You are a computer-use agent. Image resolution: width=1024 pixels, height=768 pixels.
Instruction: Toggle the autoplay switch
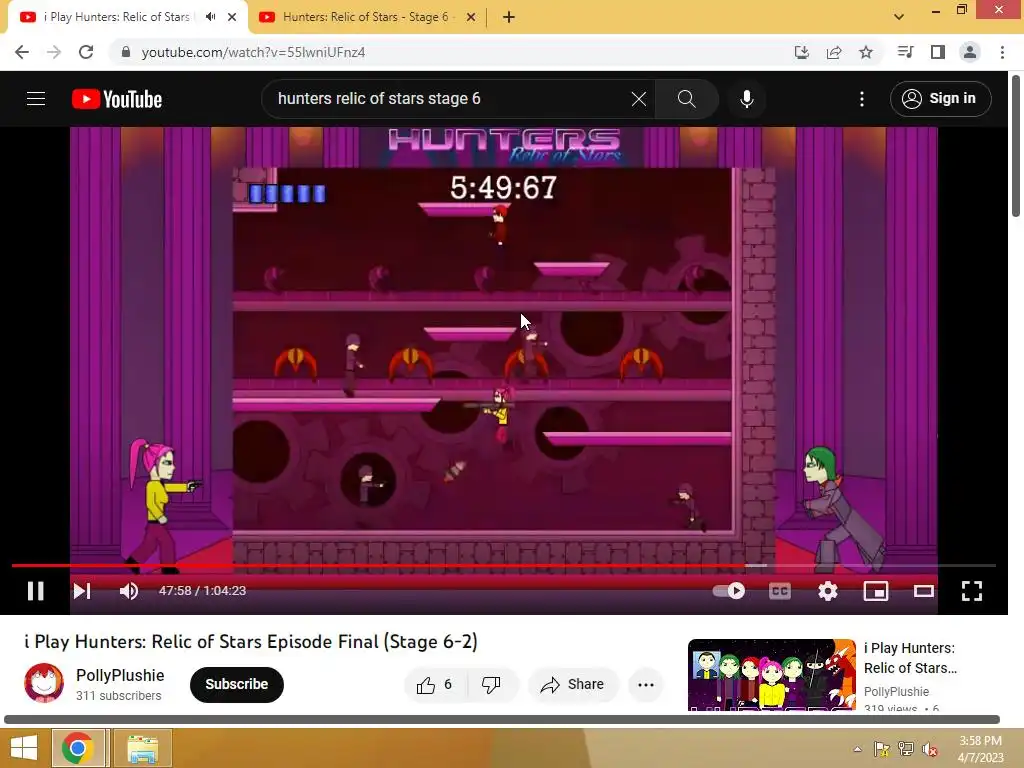729,591
